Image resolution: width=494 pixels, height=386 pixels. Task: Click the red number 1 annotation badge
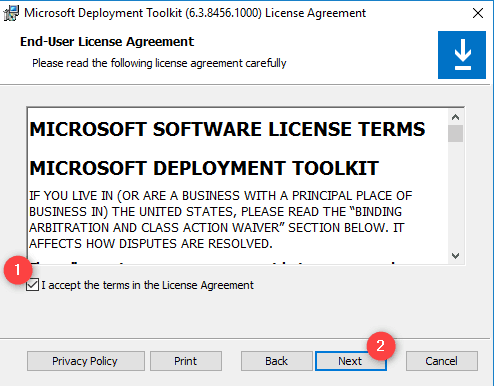coord(18,270)
